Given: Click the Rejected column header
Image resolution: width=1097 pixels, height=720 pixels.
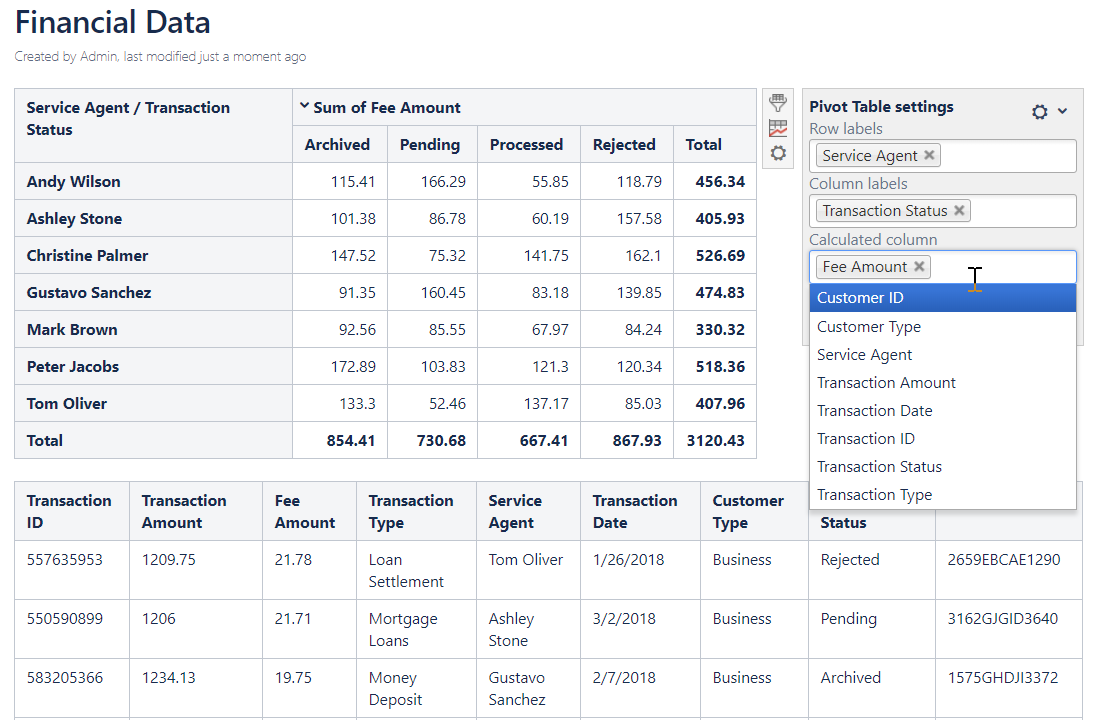Looking at the screenshot, I should (x=624, y=145).
